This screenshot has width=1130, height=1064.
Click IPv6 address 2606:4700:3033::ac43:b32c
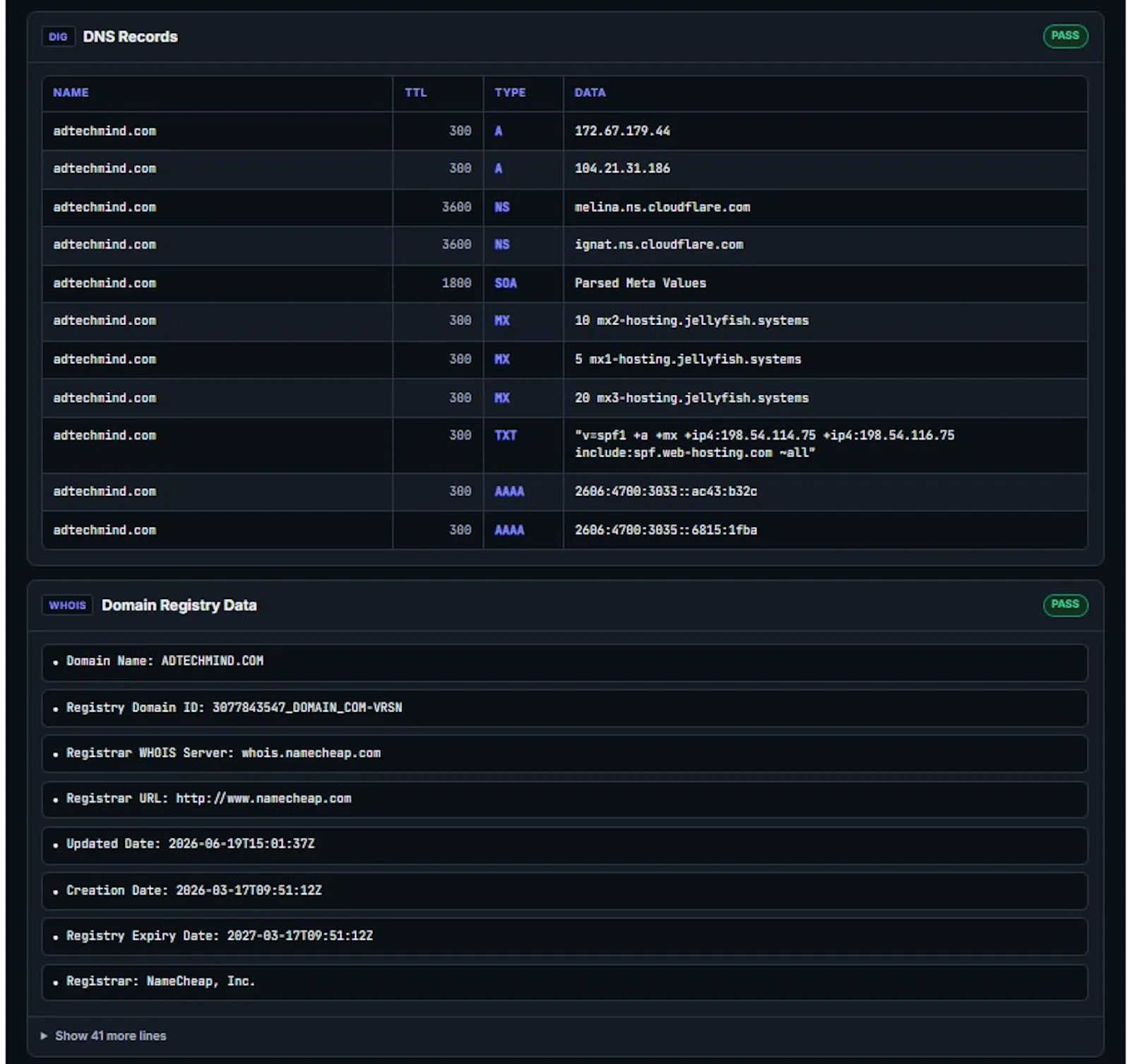coord(665,492)
